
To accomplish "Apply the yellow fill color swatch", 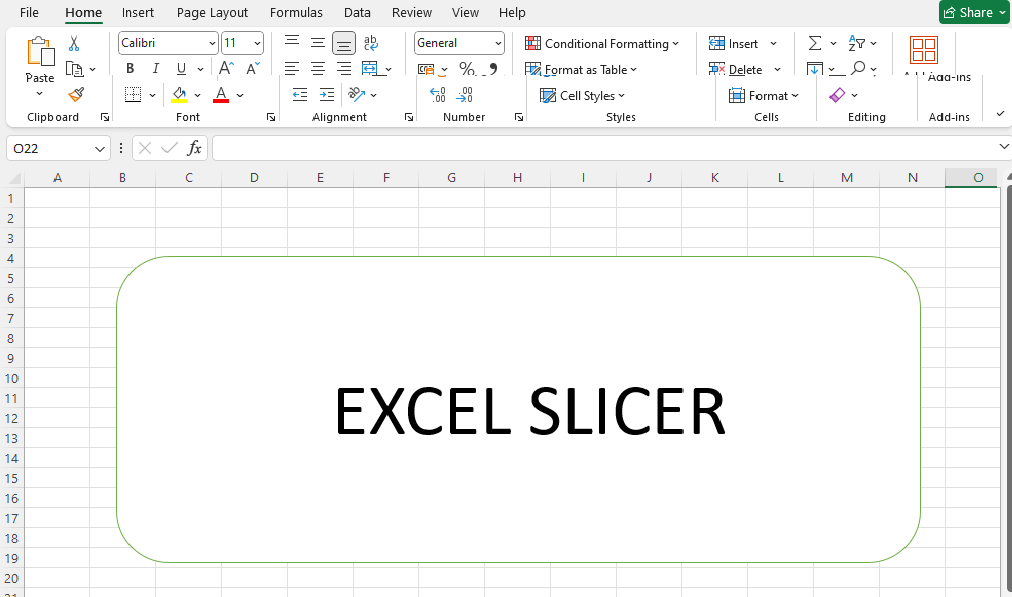I will (x=179, y=95).
